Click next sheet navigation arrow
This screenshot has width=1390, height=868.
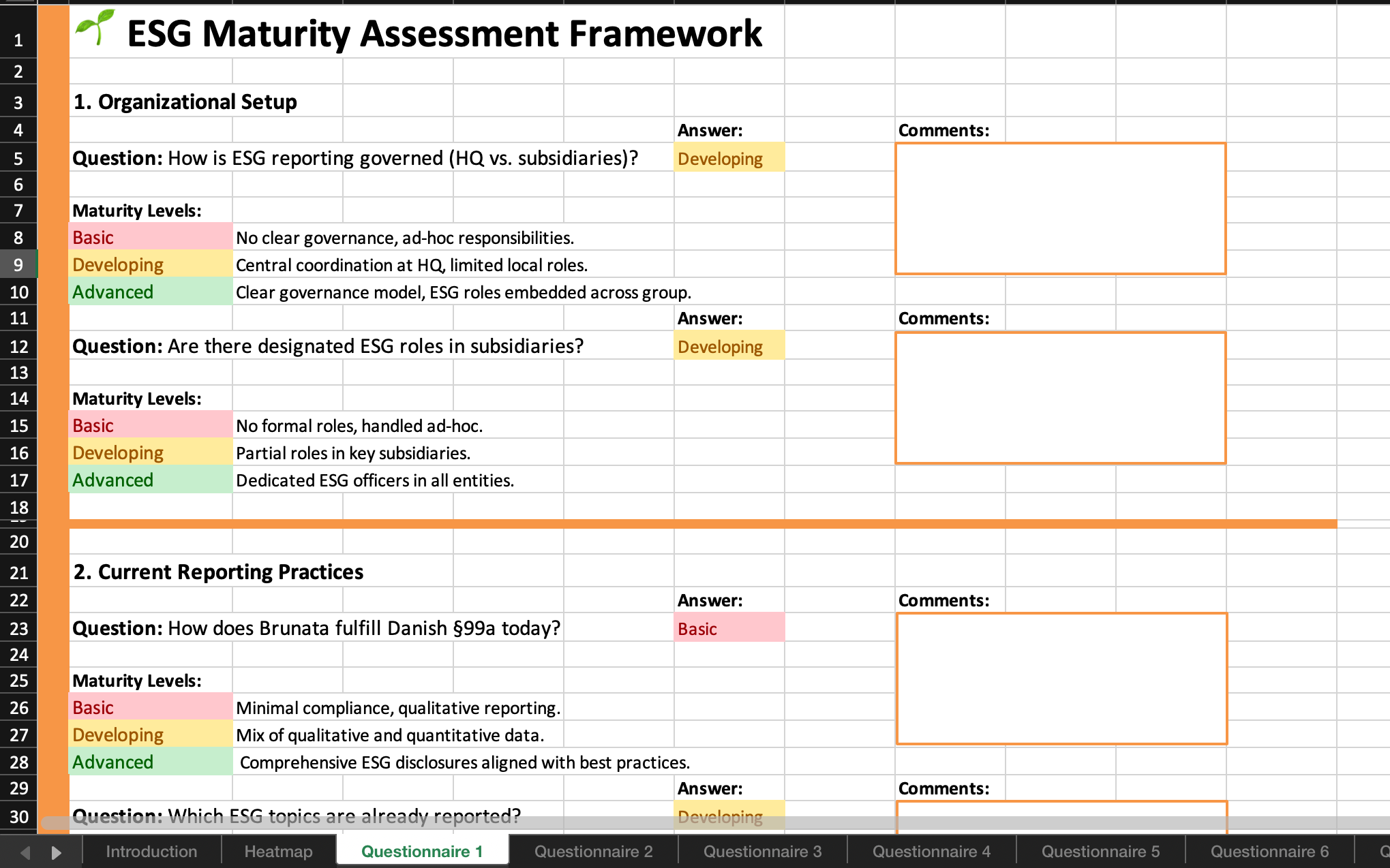pyautogui.click(x=57, y=852)
